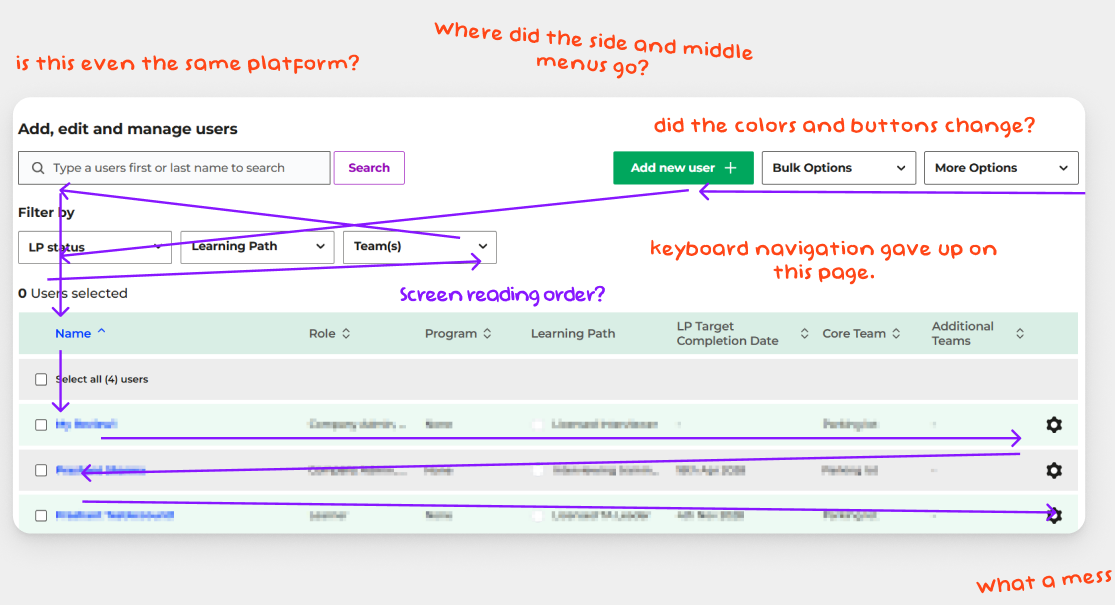
Task: Tick the checkbox of the last user row
Action: point(41,515)
